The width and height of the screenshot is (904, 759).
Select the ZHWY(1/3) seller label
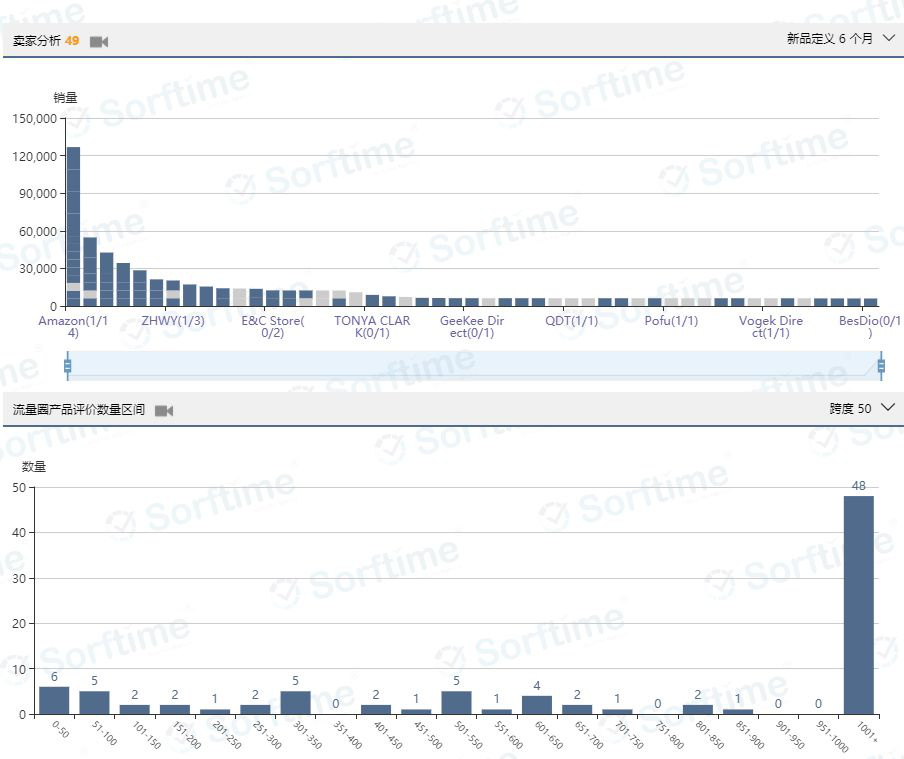172,321
